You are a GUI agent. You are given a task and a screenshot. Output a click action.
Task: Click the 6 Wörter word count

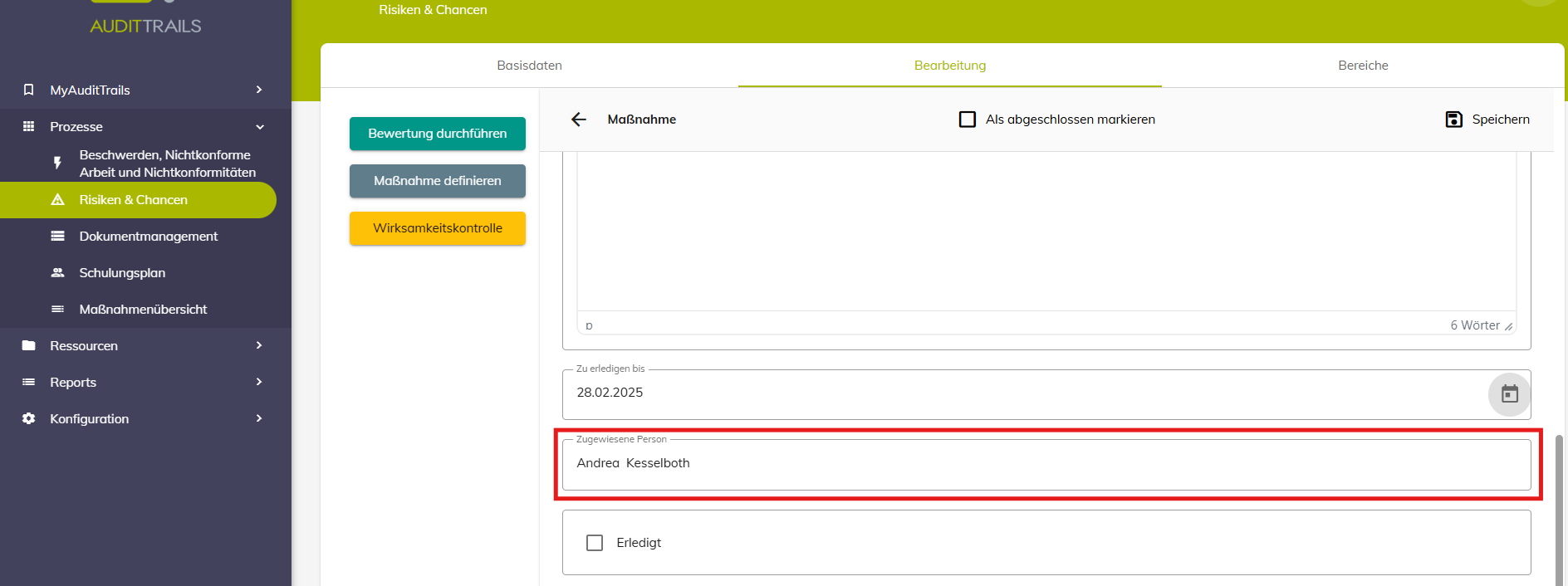point(1475,325)
